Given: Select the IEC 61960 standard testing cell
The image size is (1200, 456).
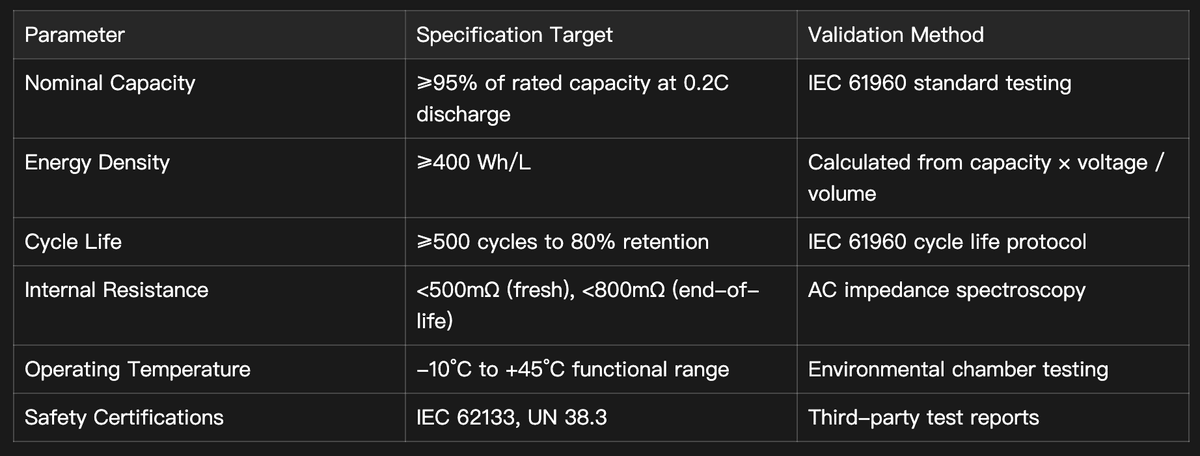Looking at the screenshot, I should coord(939,83).
